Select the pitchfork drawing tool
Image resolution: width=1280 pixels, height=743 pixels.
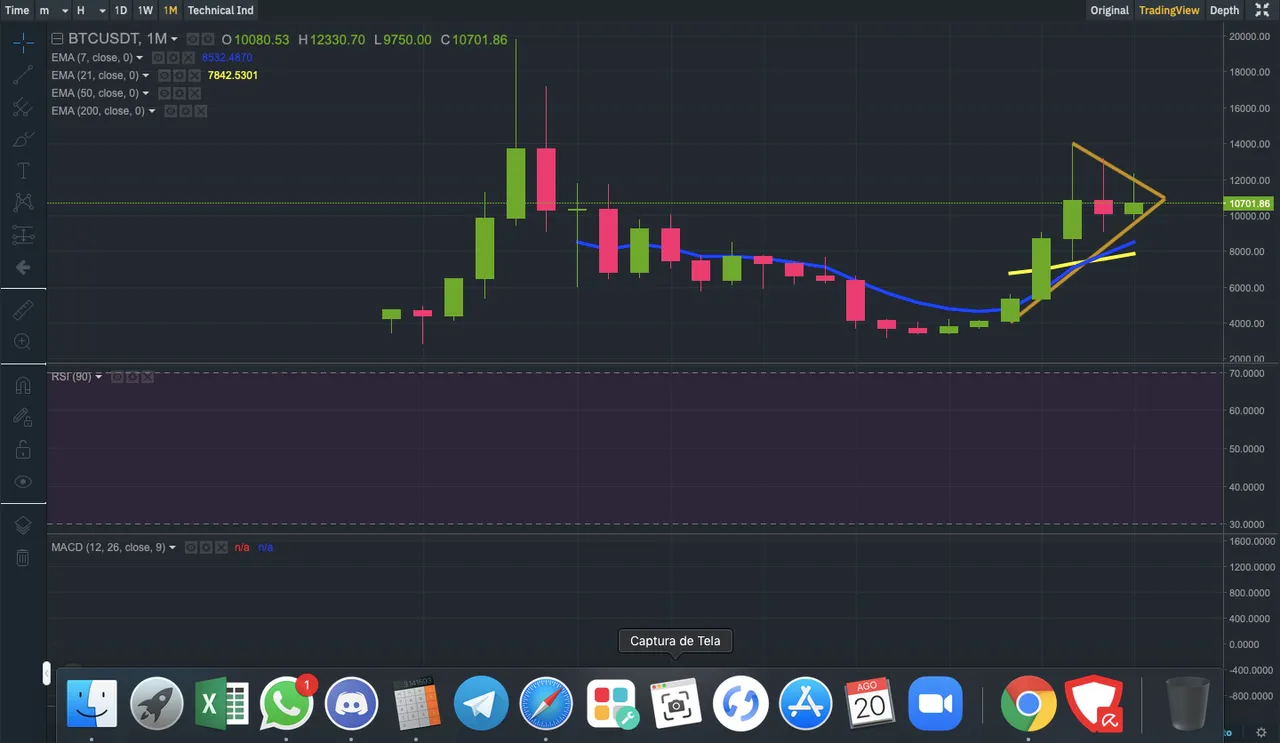pos(23,107)
